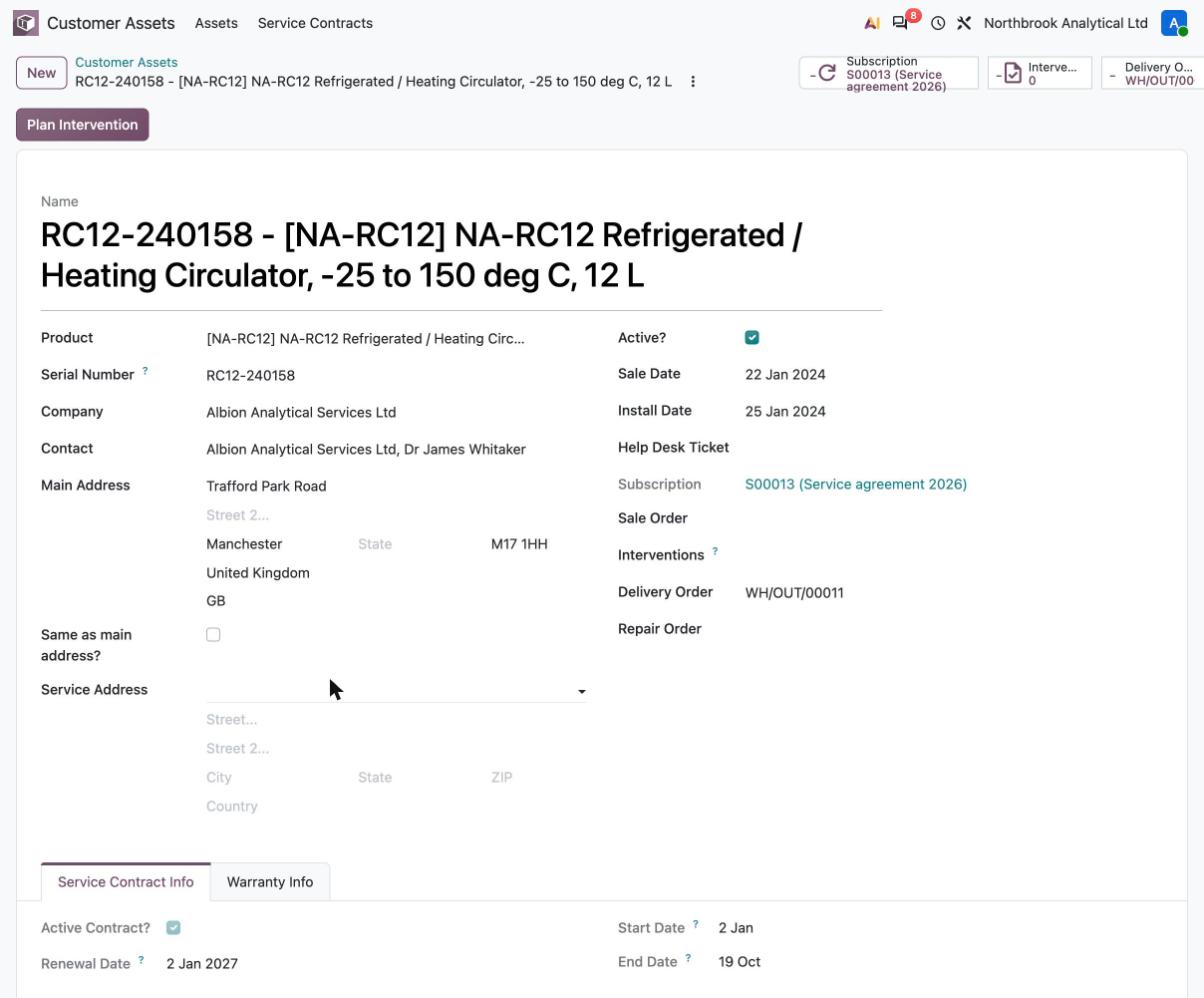Show the Serial Number help tooltip icon
Viewport: 1204px width, 998px height.
145,371
